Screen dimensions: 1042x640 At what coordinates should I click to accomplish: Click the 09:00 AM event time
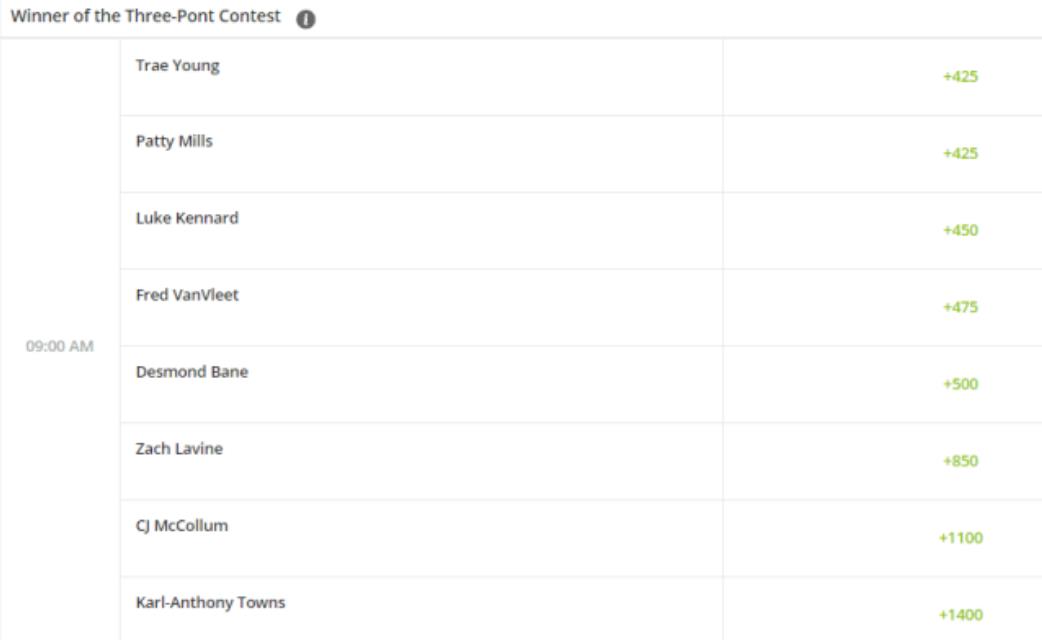[x=60, y=346]
